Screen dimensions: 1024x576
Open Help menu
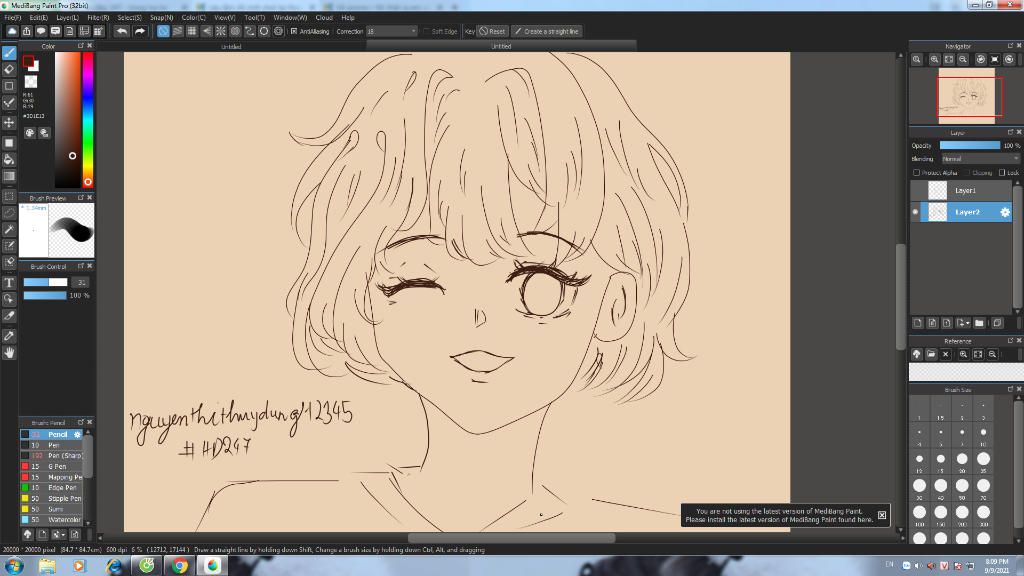[x=348, y=18]
